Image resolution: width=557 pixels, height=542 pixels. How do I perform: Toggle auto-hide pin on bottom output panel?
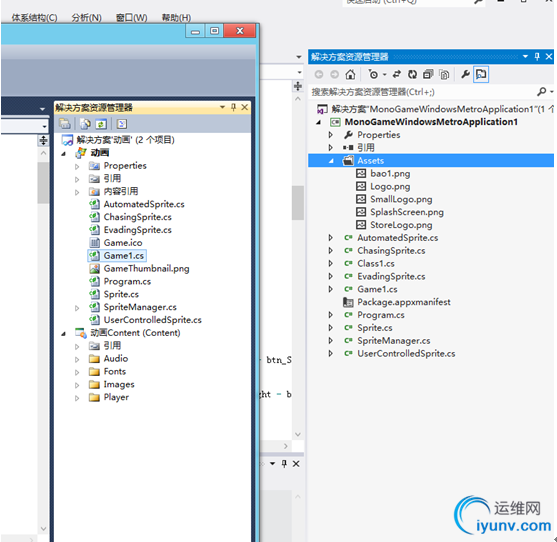coord(284,464)
